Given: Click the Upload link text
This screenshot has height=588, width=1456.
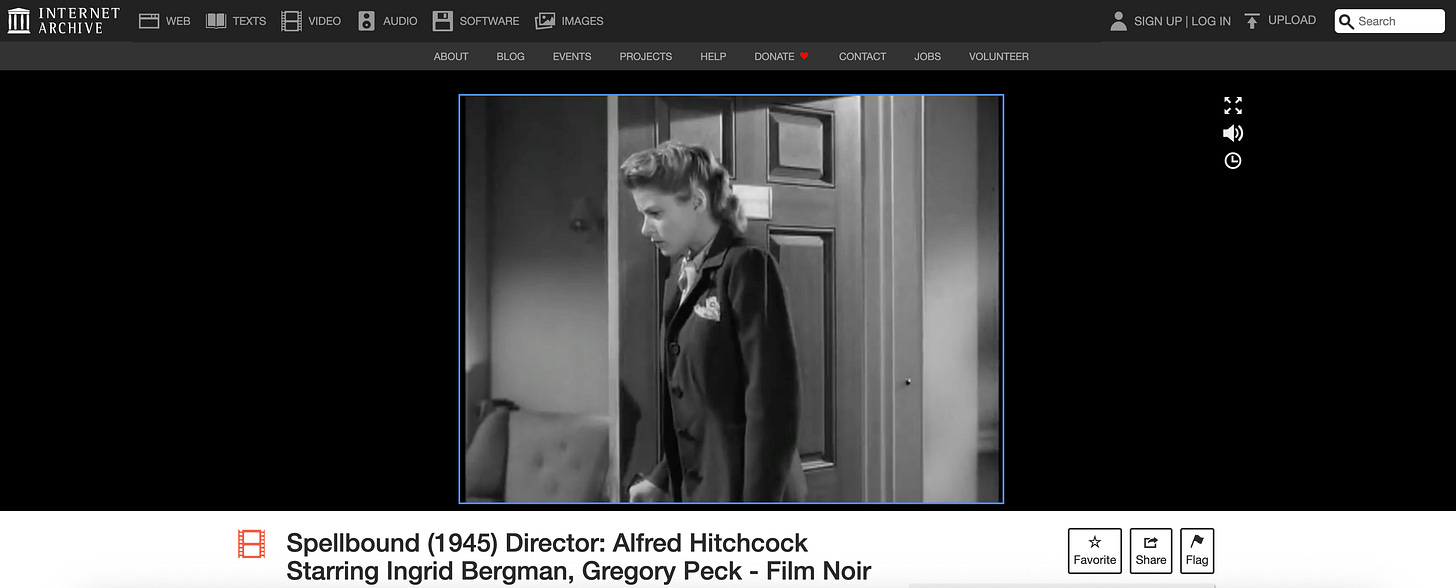Looking at the screenshot, I should (x=1292, y=20).
